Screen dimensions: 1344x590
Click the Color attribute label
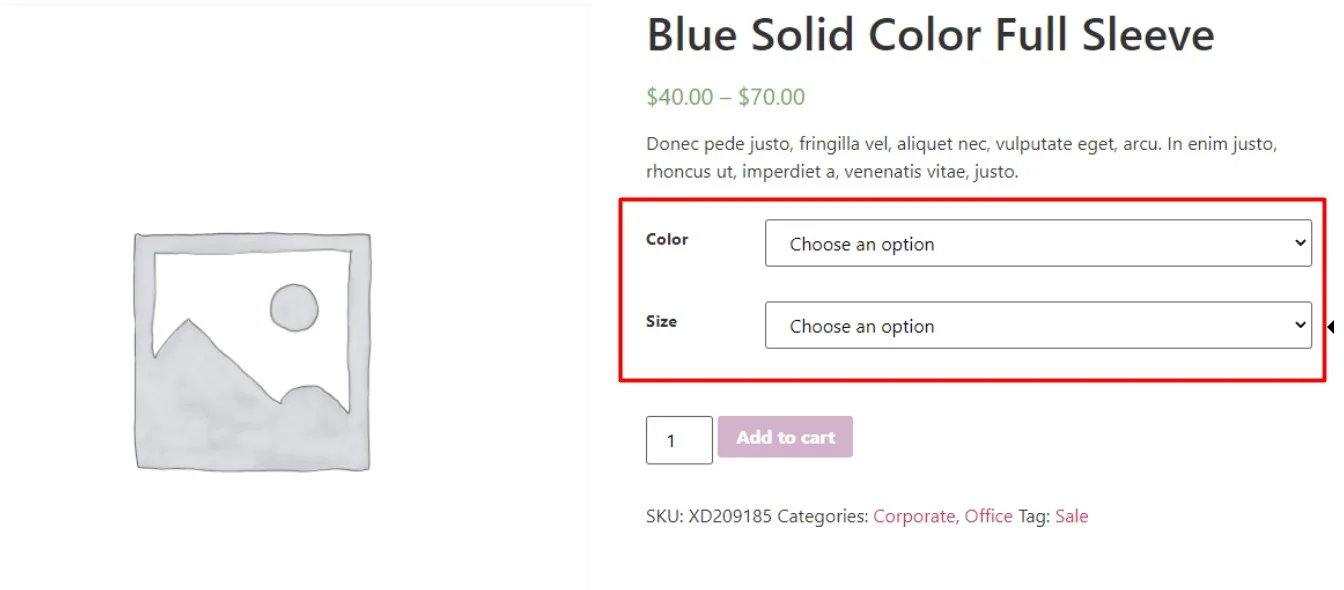(667, 239)
